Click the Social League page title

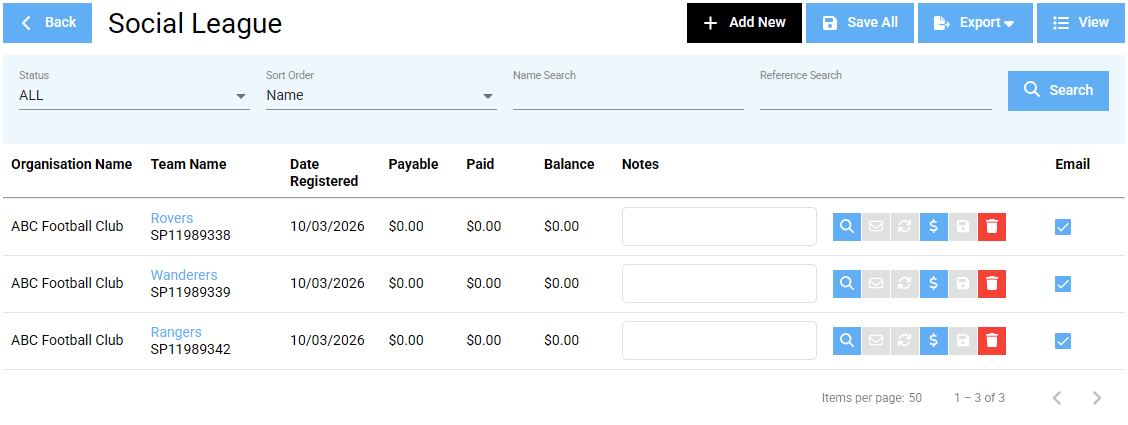pyautogui.click(x=195, y=24)
